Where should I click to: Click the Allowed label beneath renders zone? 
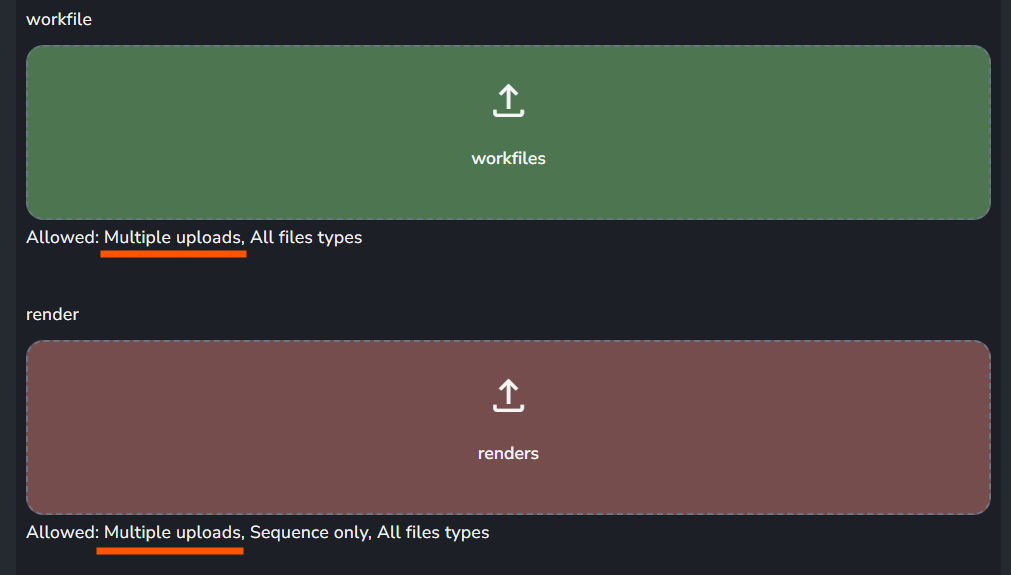pos(63,532)
